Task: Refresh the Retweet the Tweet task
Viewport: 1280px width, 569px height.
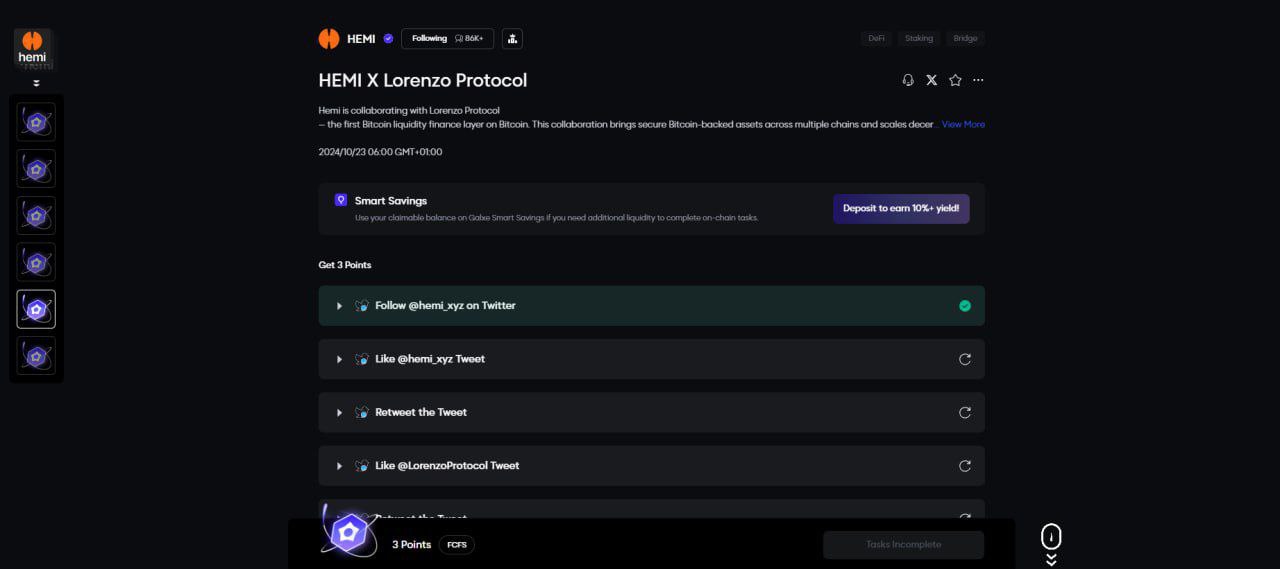Action: point(965,412)
